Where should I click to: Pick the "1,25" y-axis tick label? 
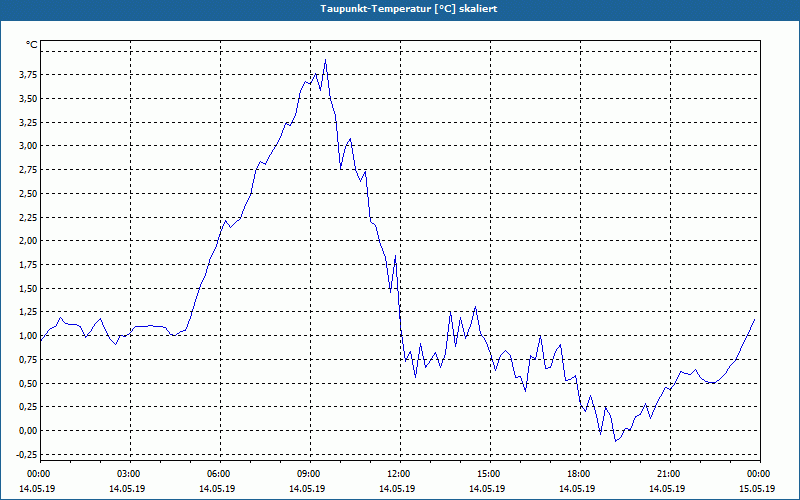coord(28,312)
